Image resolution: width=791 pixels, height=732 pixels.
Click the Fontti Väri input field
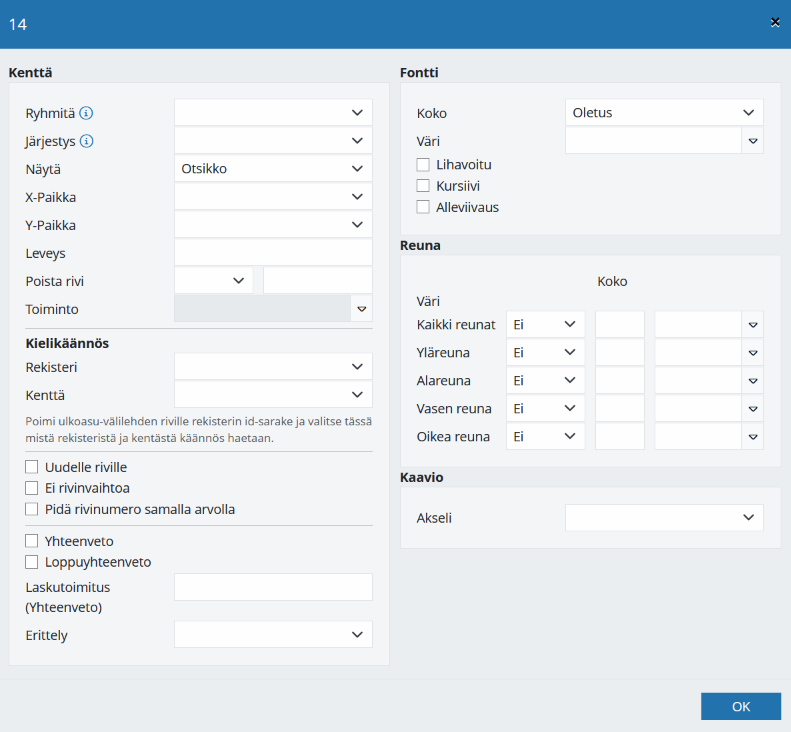[x=653, y=141]
